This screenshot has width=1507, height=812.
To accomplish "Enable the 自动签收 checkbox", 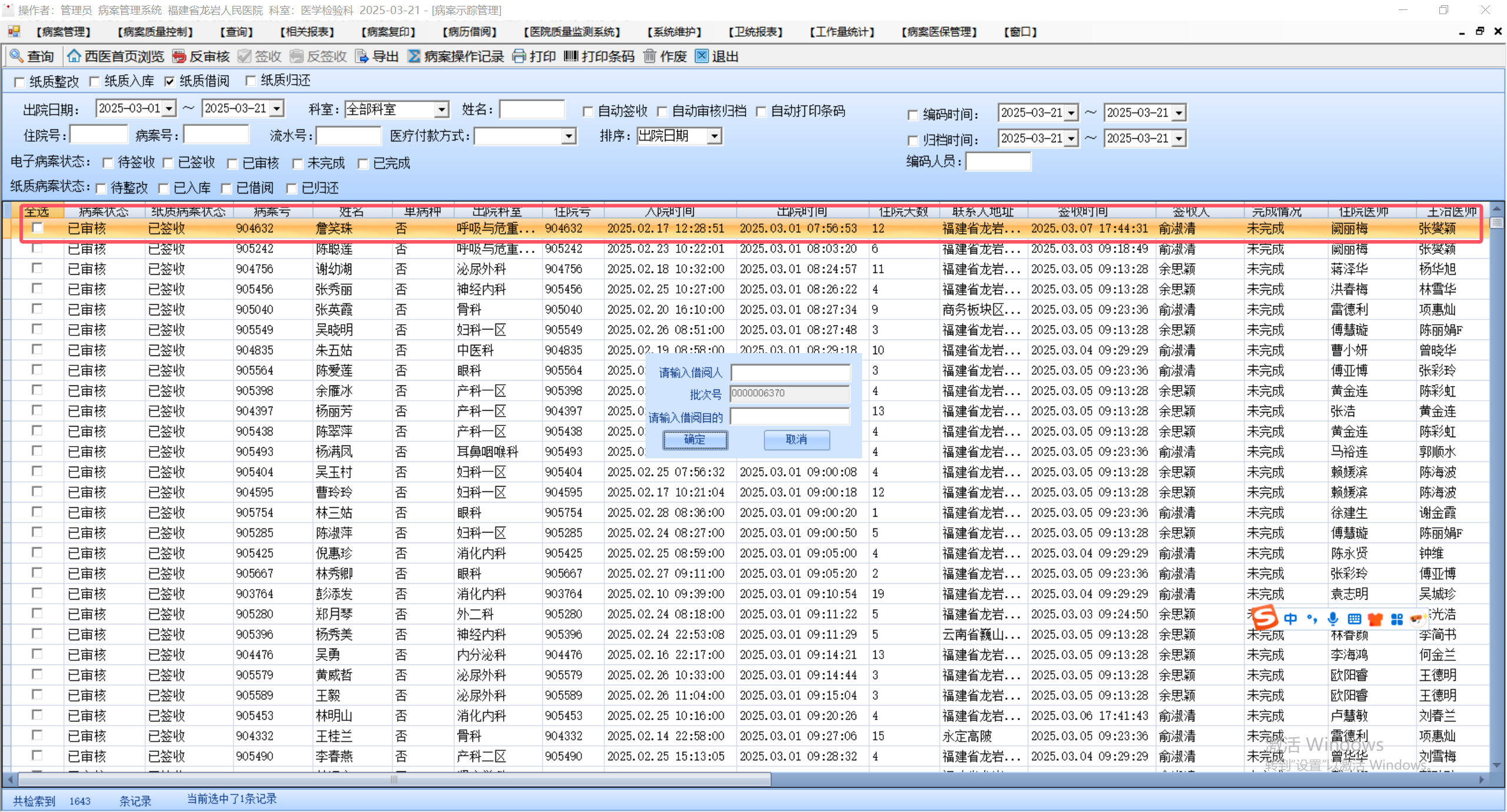I will (x=588, y=112).
